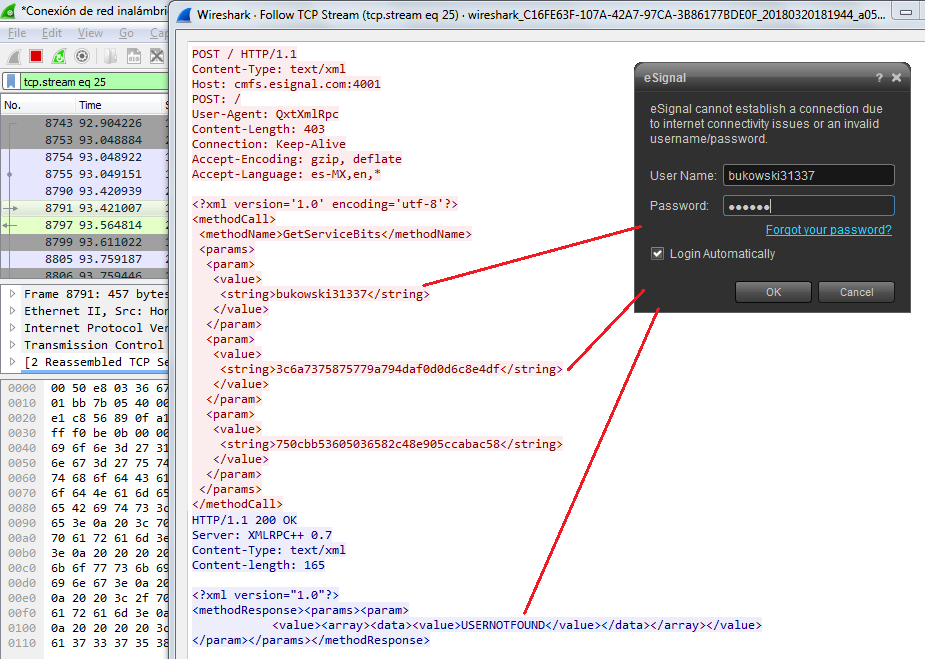The height and width of the screenshot is (659, 925).
Task: Expand the 2 Reassembled TCP Segments node
Action: coord(12,362)
